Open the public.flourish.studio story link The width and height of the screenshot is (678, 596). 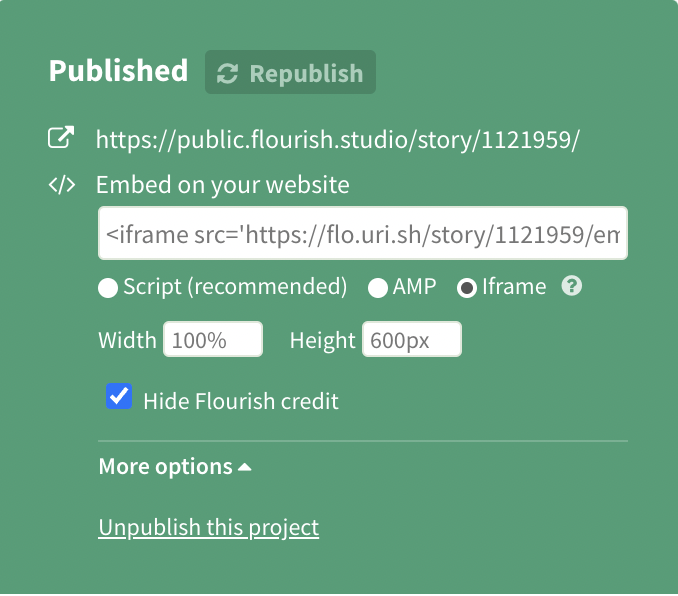point(337,140)
